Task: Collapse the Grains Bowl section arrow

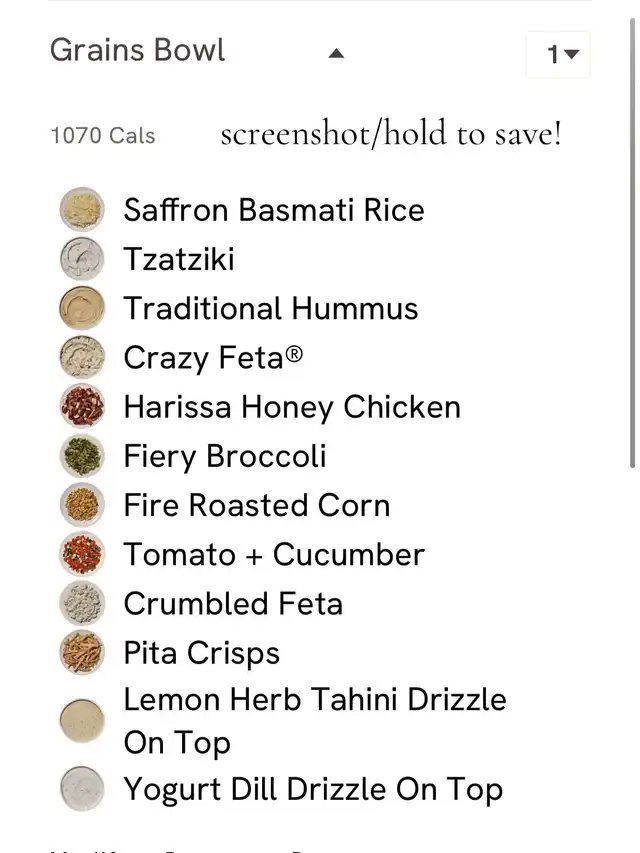Action: pos(336,53)
